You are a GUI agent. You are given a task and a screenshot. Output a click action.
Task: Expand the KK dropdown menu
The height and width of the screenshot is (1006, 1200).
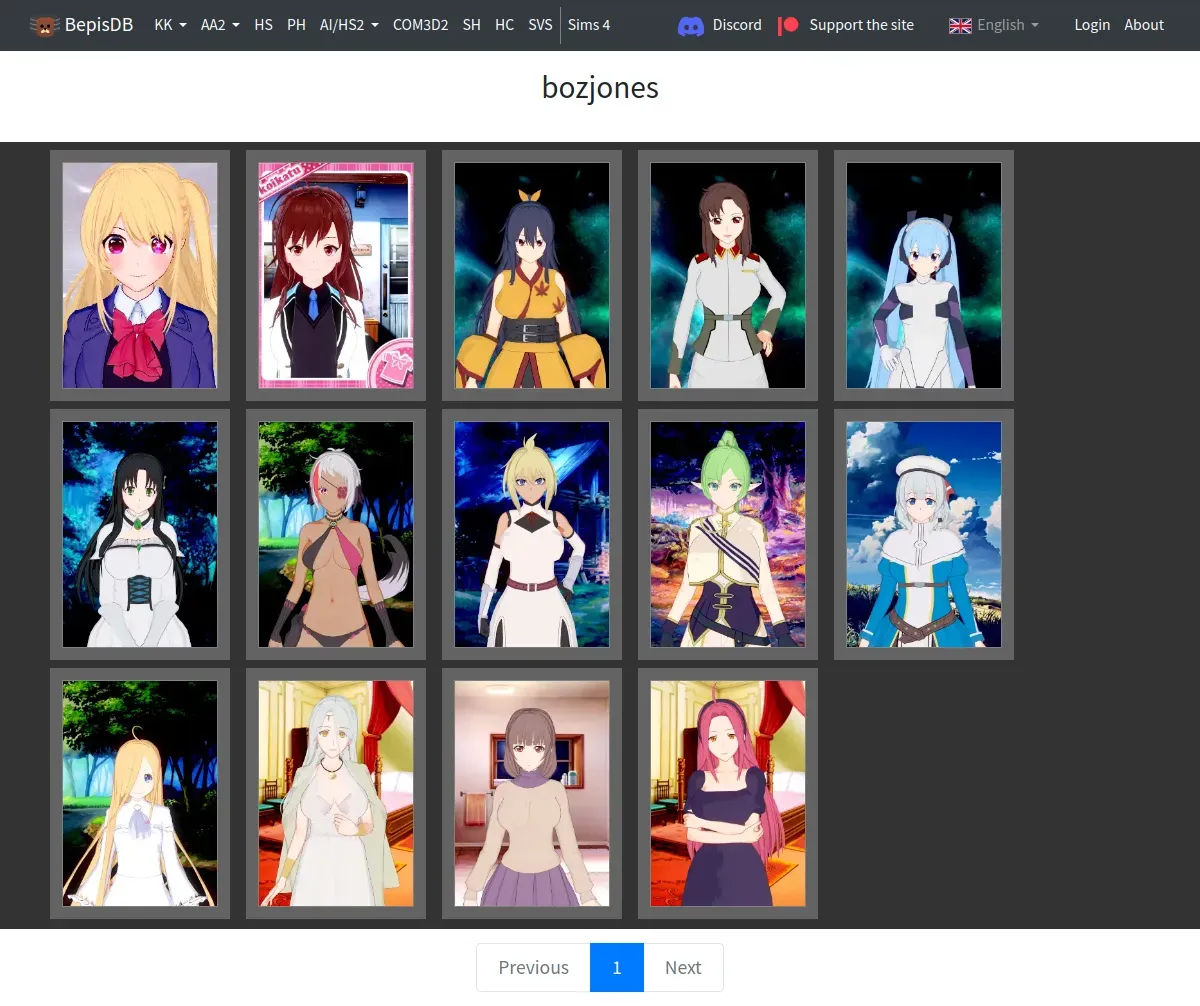click(170, 25)
